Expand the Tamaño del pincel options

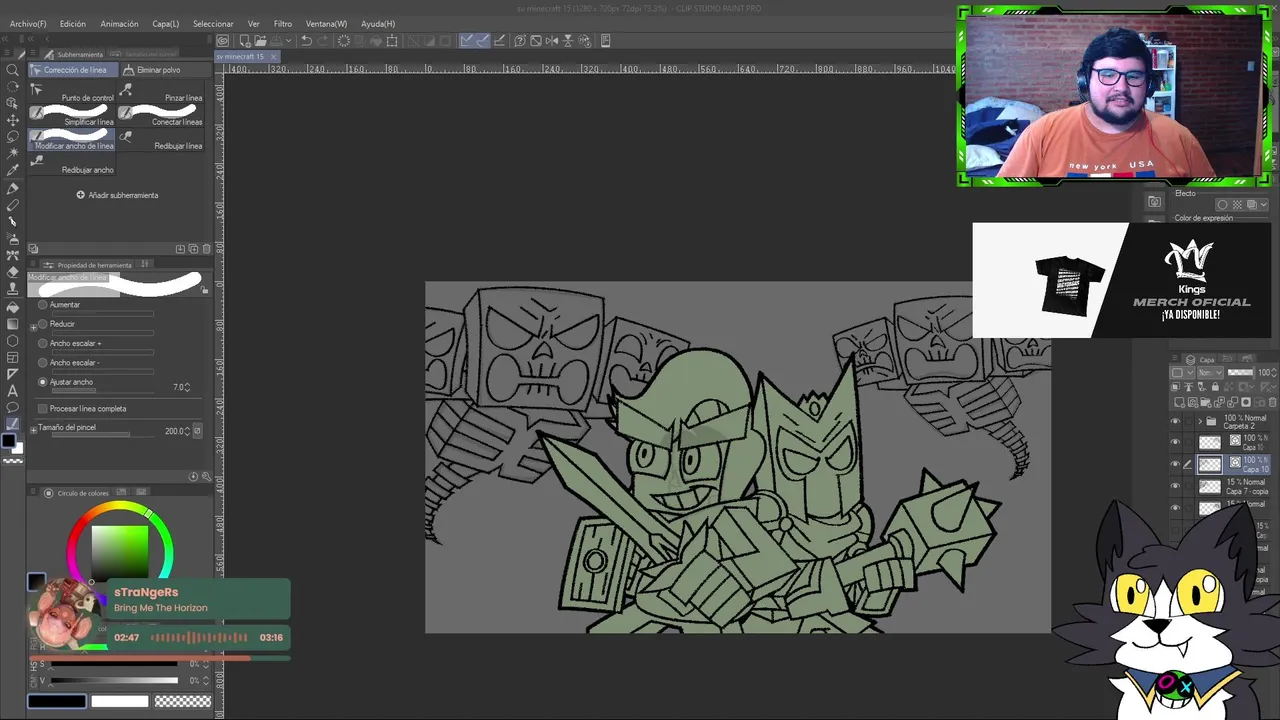pos(33,429)
